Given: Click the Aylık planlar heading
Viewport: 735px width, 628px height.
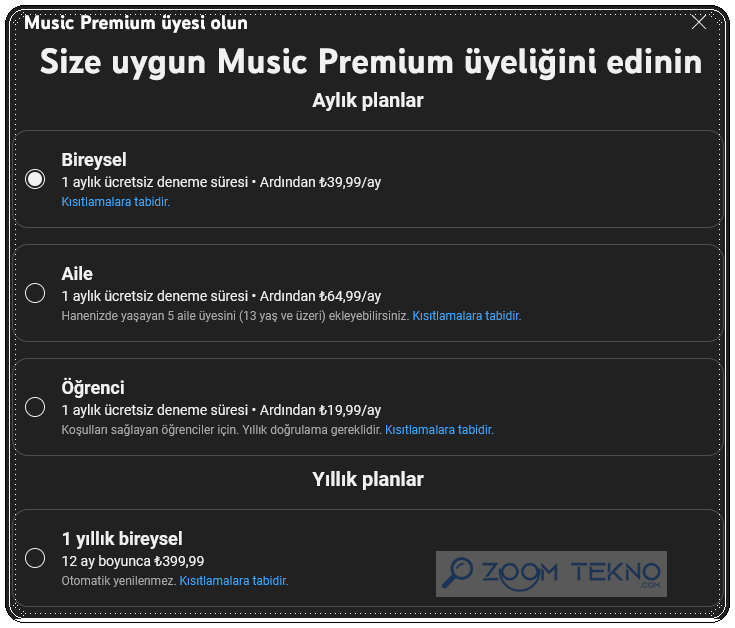Looking at the screenshot, I should click(368, 100).
